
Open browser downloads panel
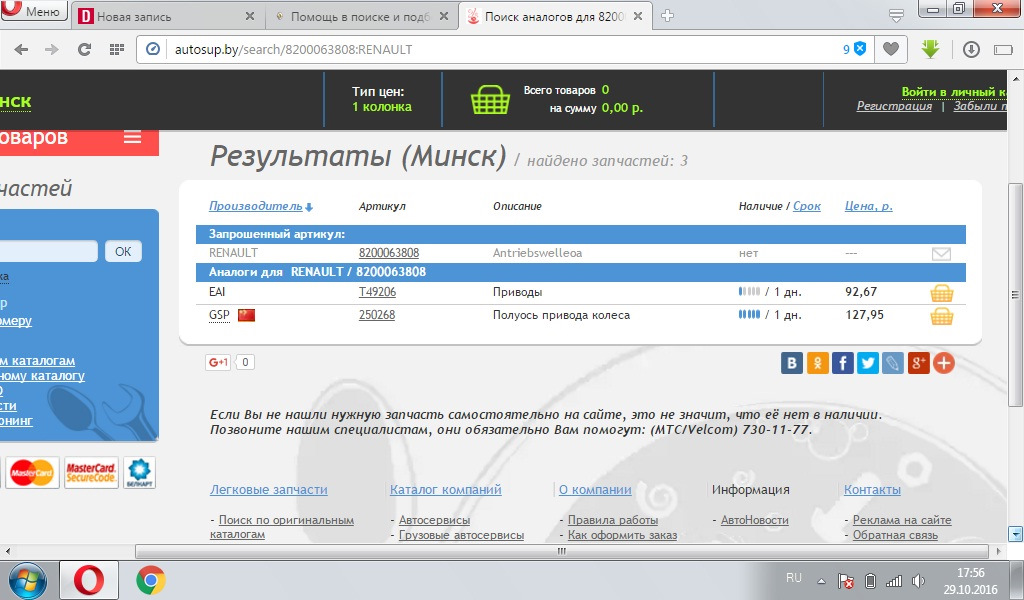tap(971, 50)
